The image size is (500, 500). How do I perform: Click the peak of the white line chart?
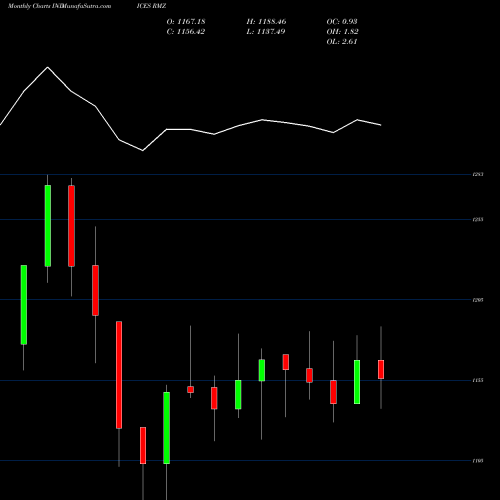point(48,67)
